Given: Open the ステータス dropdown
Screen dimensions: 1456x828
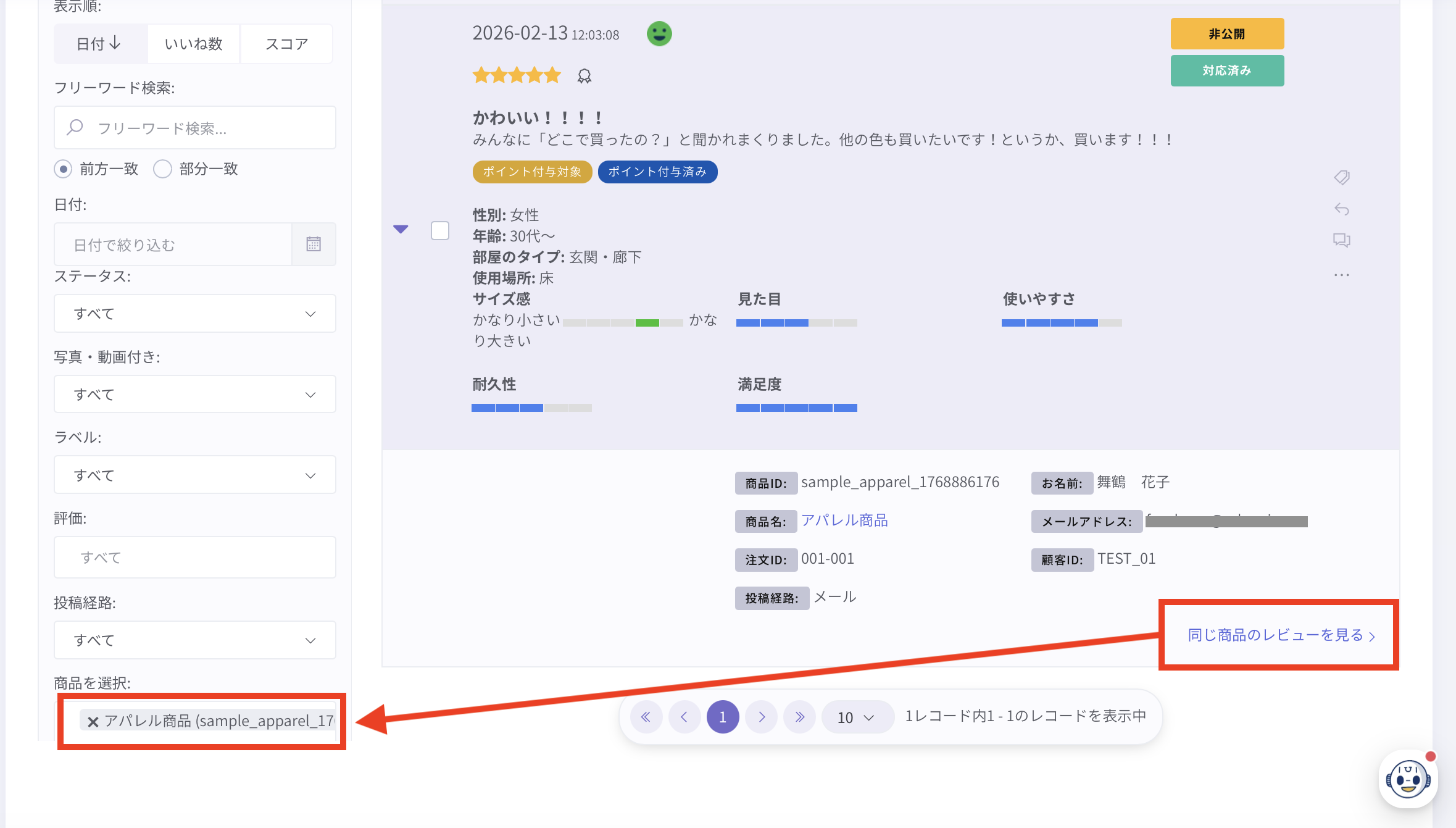Looking at the screenshot, I should pos(195,314).
